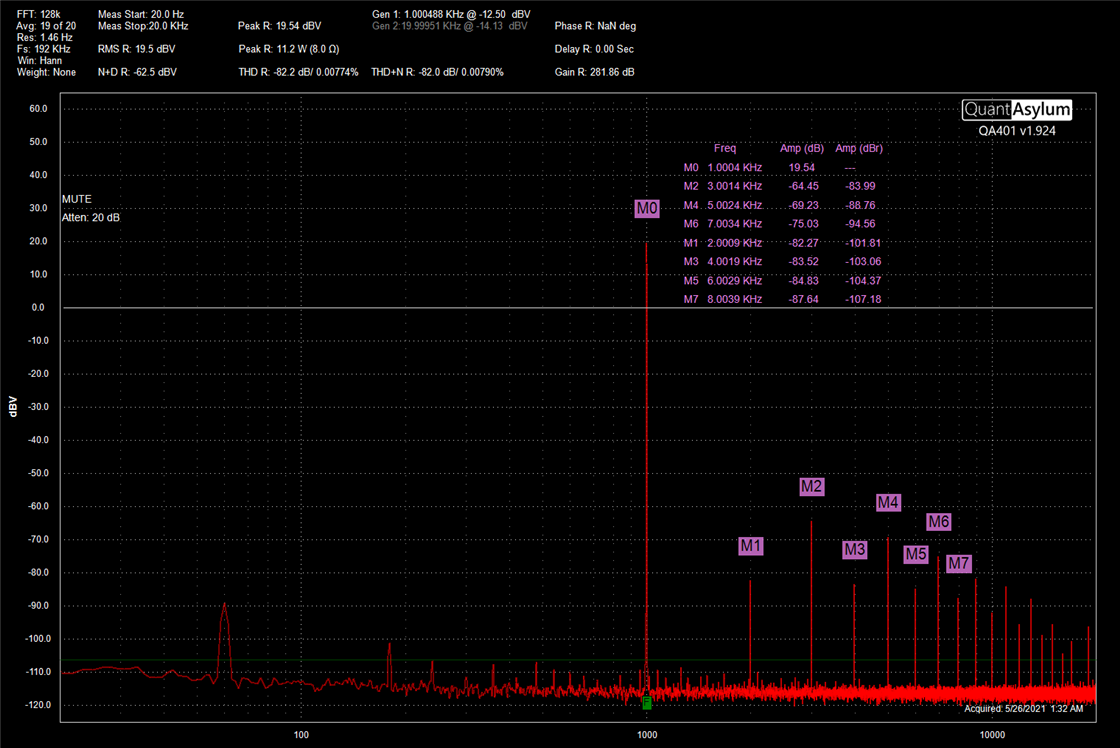Click the dimmed Gen 2: 19.99951 KHz line
Viewport: 1120px width, 748px height.
[x=450, y=26]
